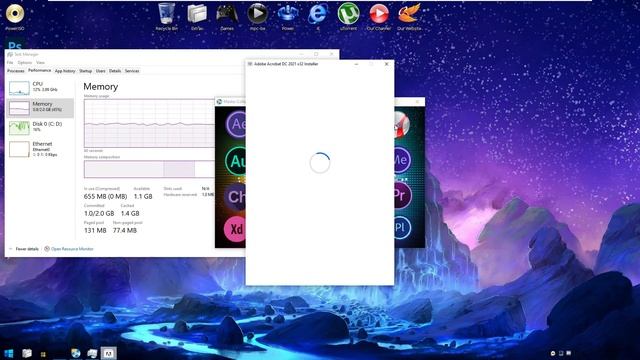Click the 1.1 GB available memory value

(x=143, y=196)
